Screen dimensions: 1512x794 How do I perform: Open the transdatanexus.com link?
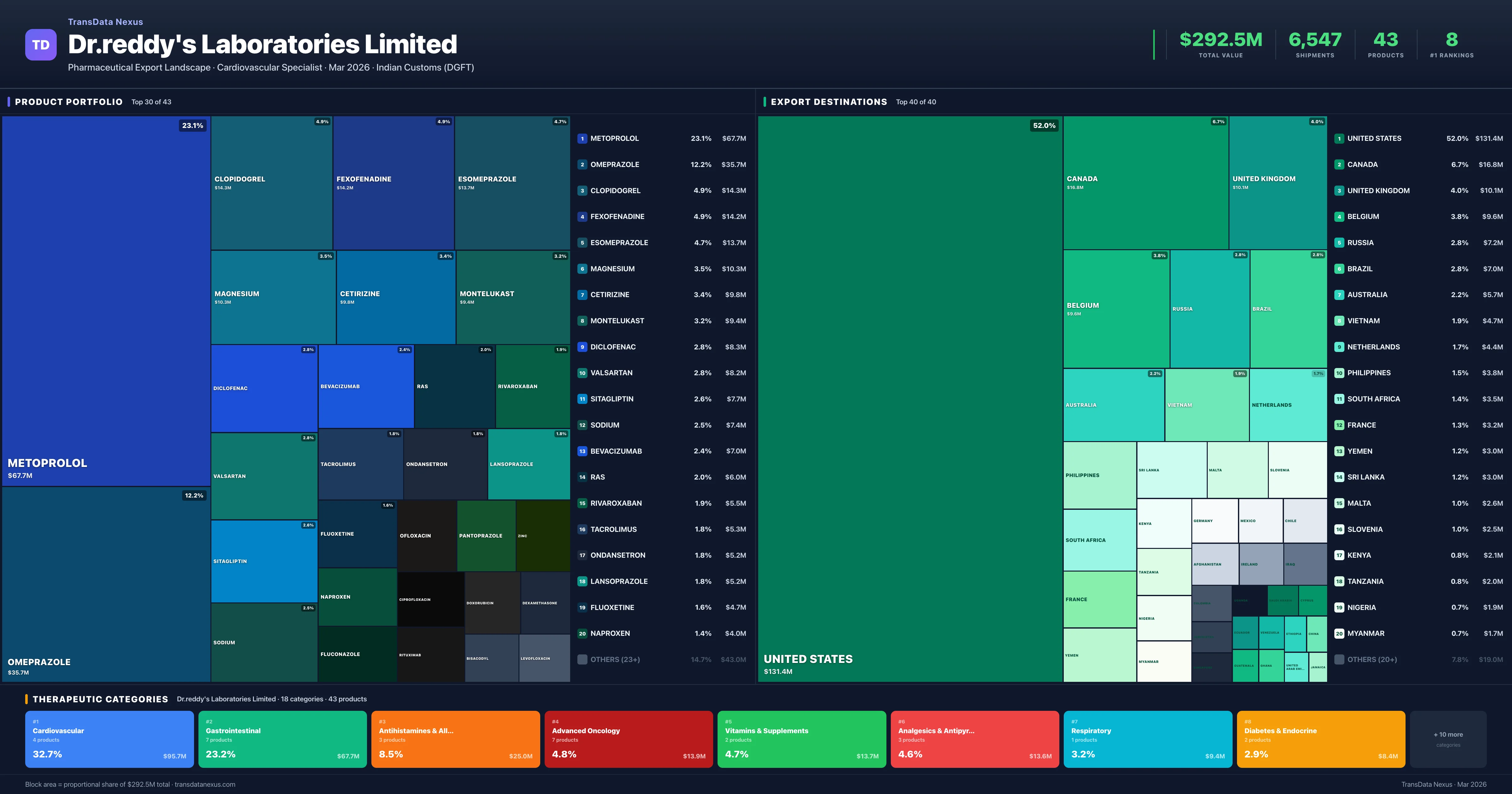tap(205, 784)
